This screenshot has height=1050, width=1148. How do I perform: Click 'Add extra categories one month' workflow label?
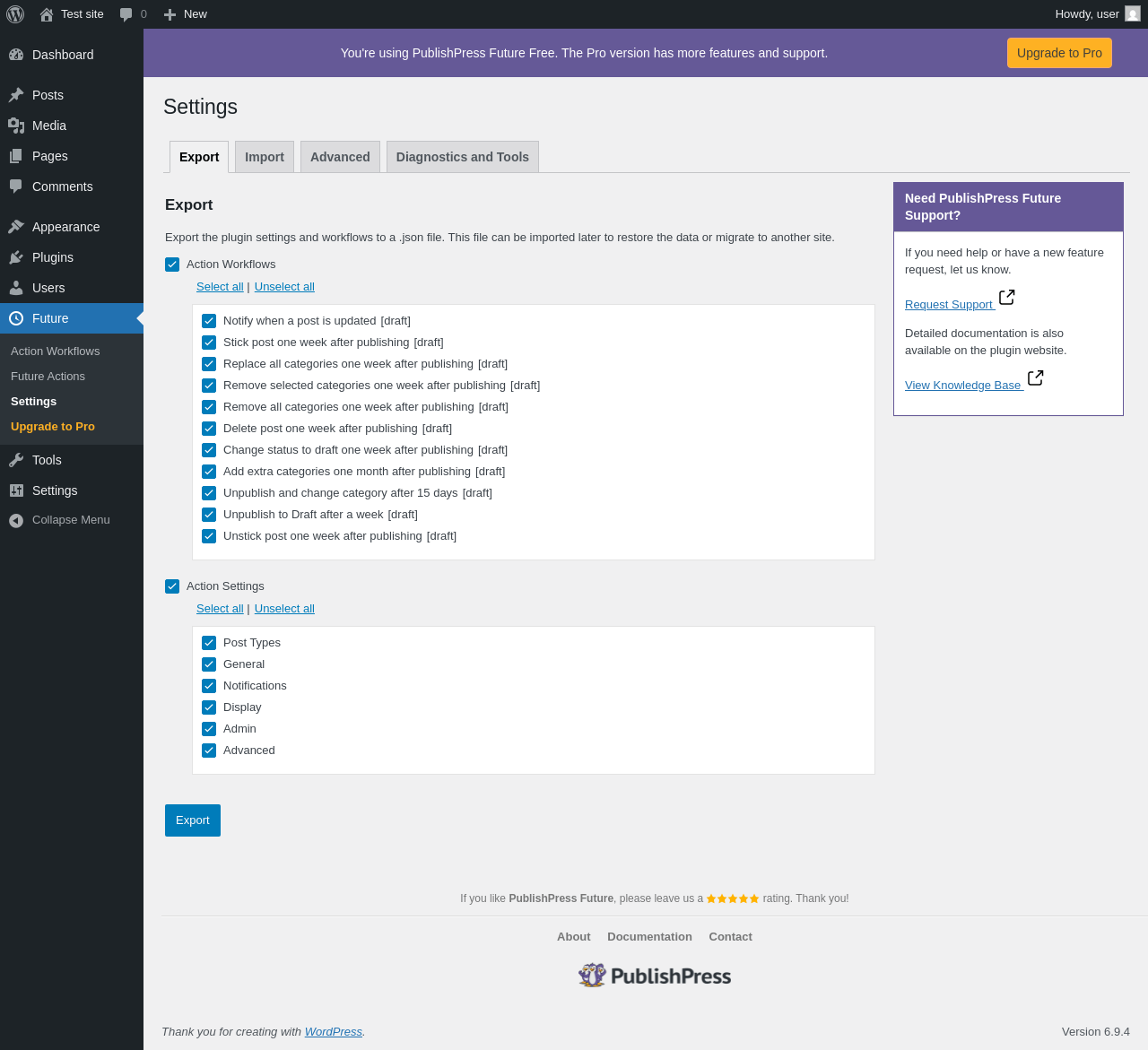coord(347,472)
